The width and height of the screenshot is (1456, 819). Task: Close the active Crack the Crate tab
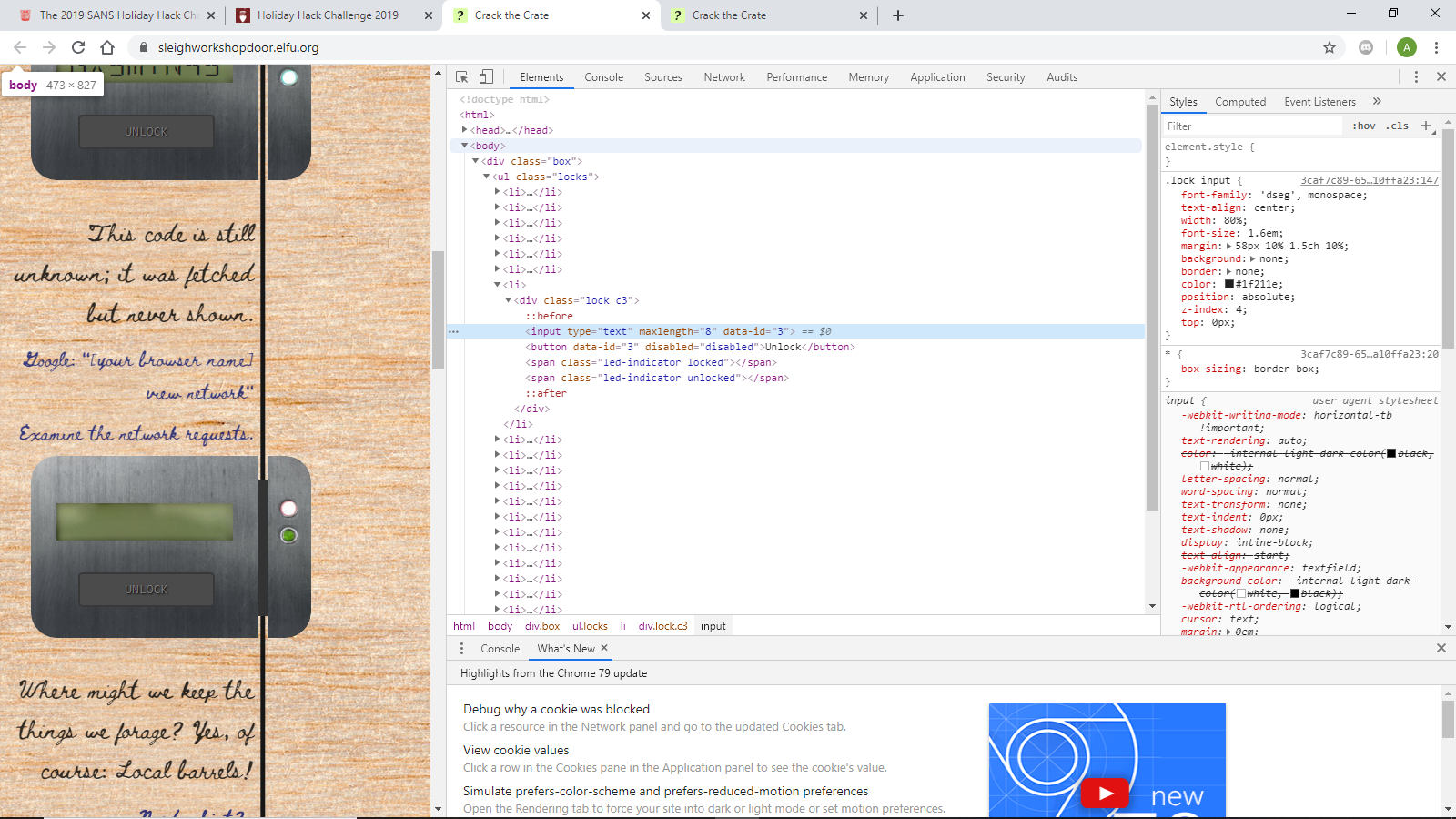coord(646,15)
